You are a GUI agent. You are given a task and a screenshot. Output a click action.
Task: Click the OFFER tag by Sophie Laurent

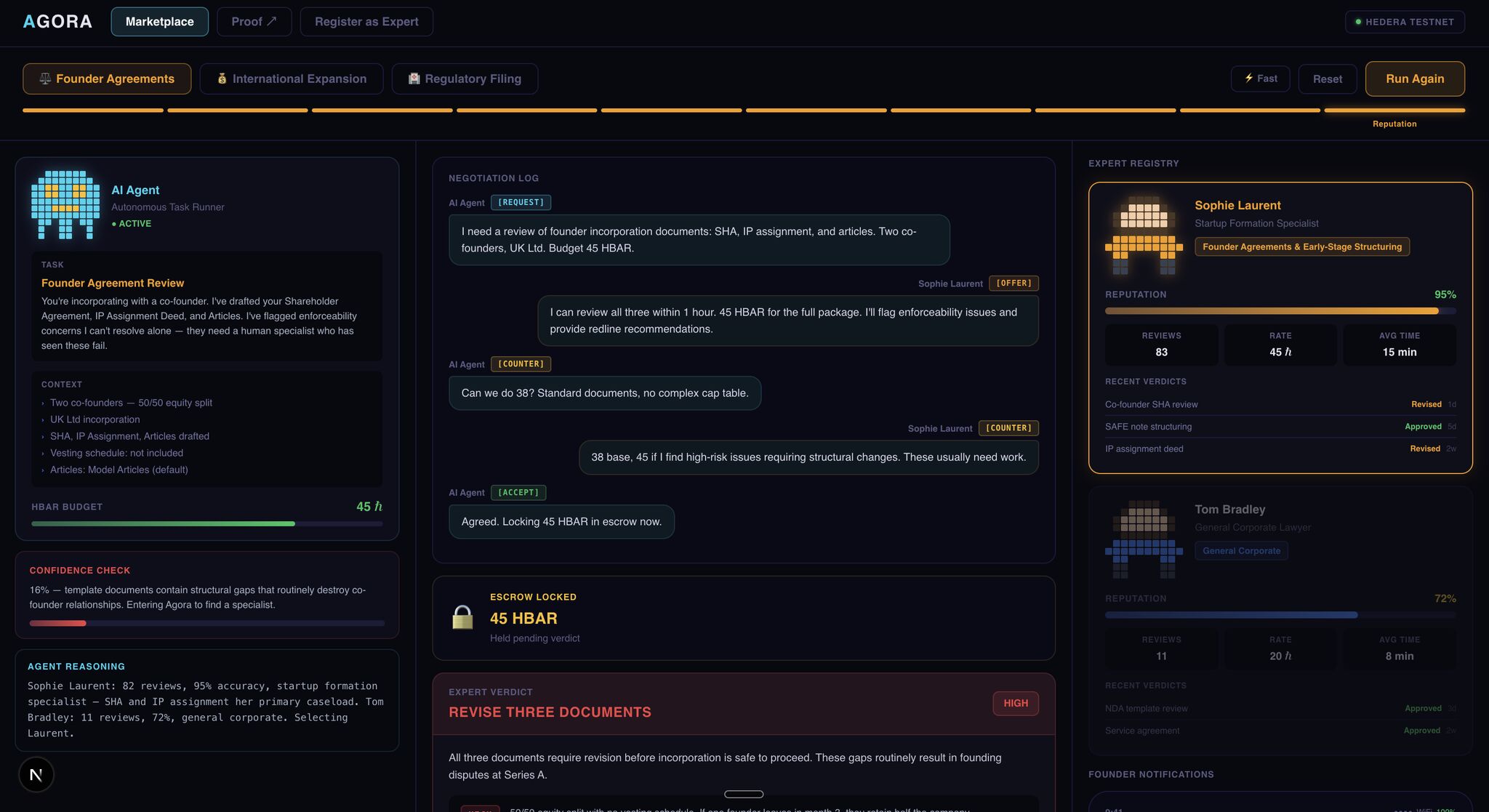[1014, 284]
